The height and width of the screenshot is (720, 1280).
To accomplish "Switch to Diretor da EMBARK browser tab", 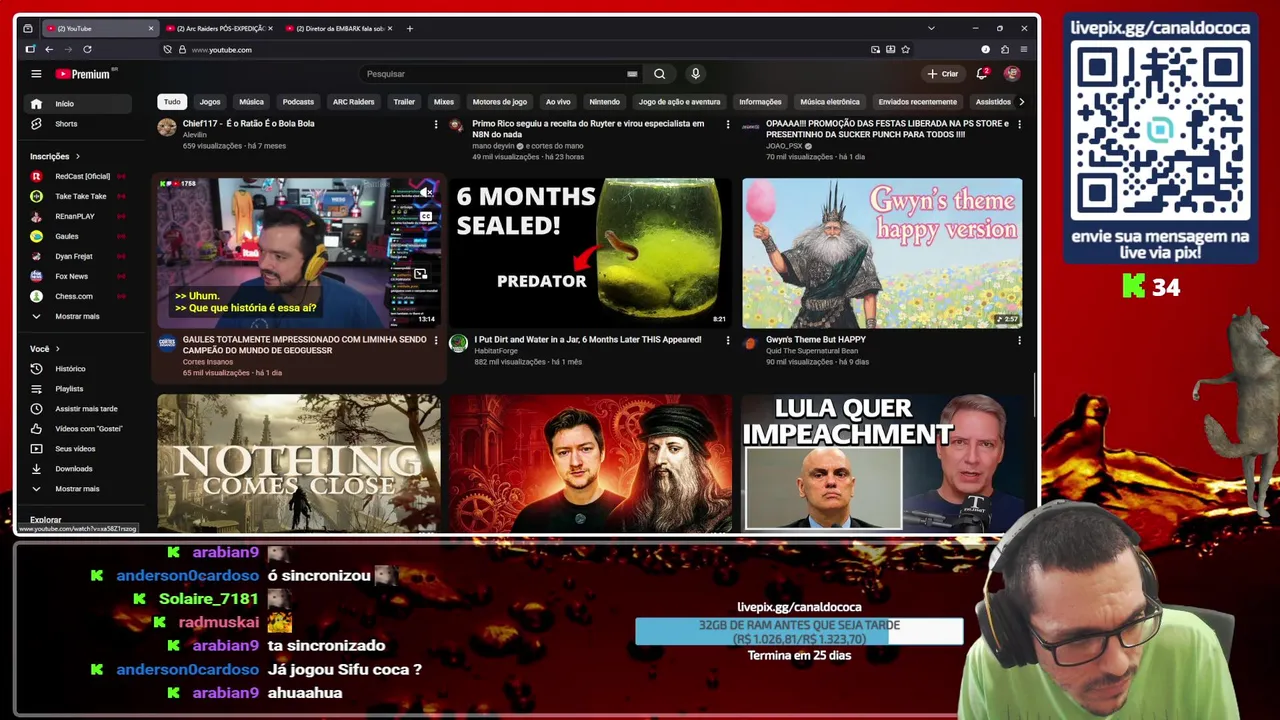I will coord(340,28).
